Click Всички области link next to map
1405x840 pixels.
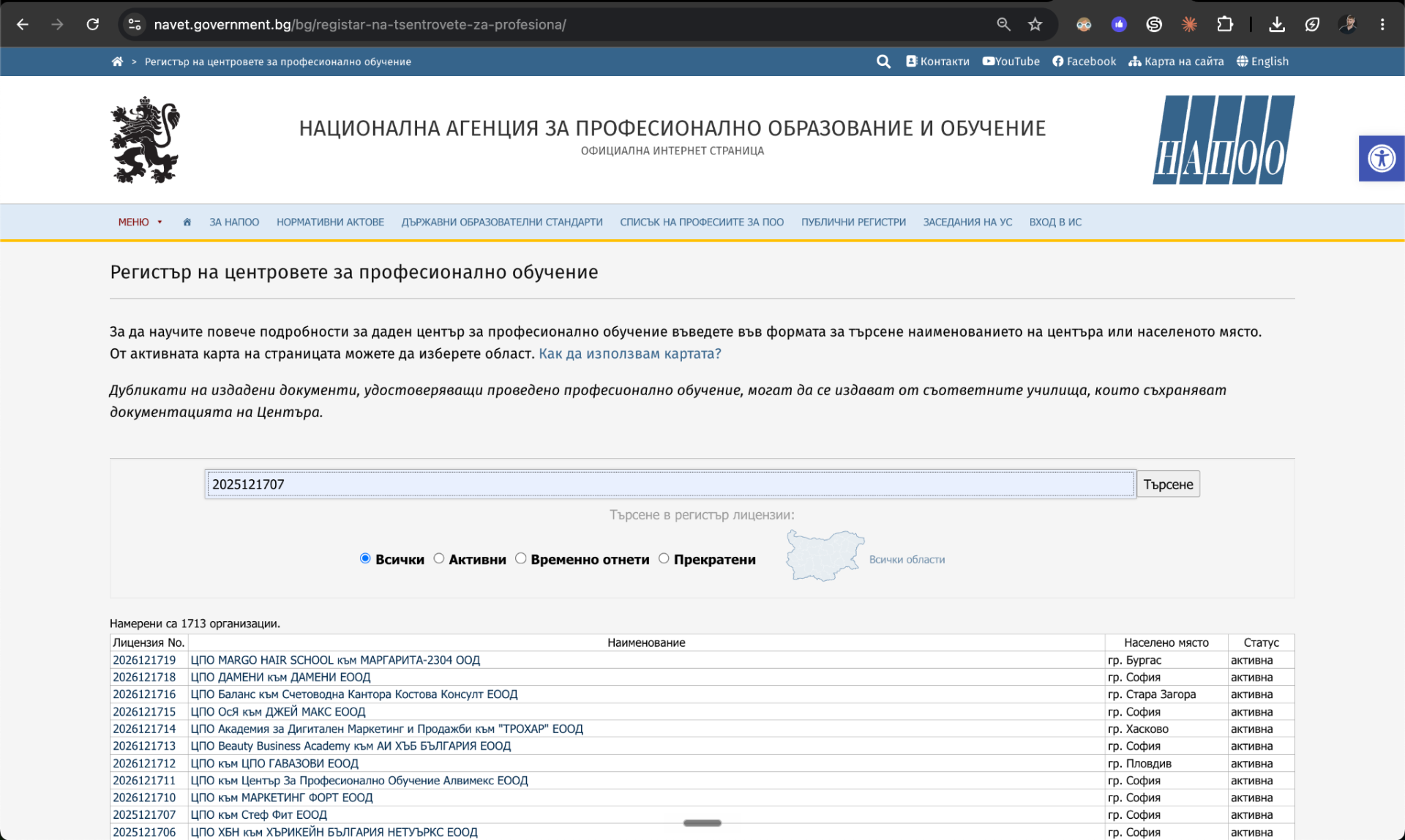pos(907,559)
